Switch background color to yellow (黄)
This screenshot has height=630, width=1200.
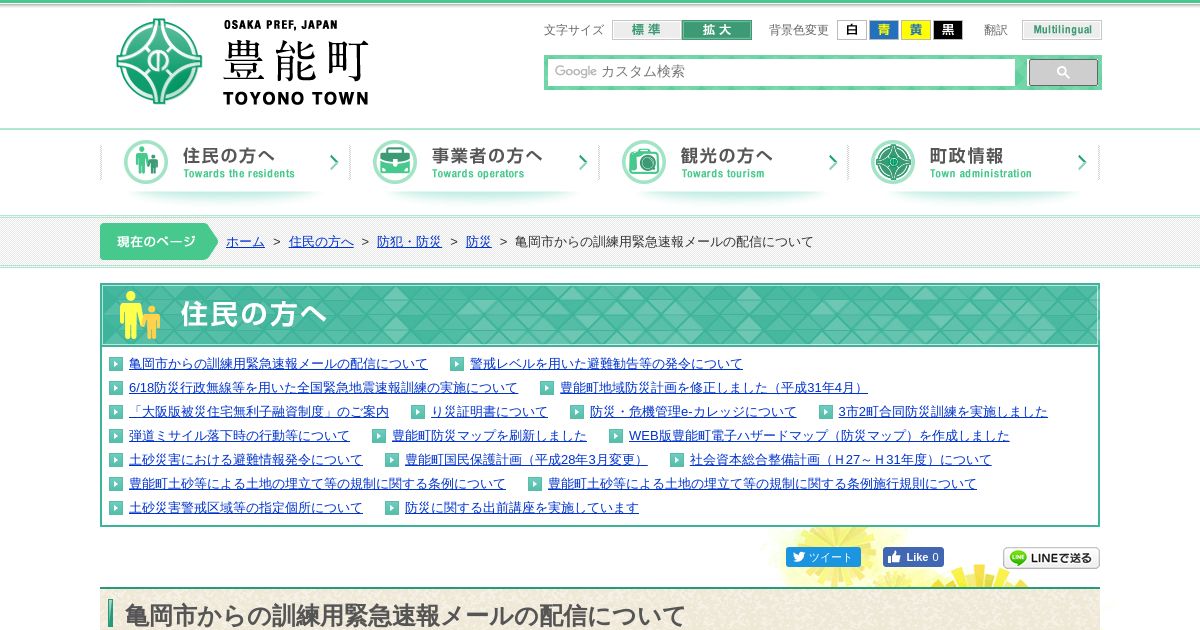[x=916, y=30]
